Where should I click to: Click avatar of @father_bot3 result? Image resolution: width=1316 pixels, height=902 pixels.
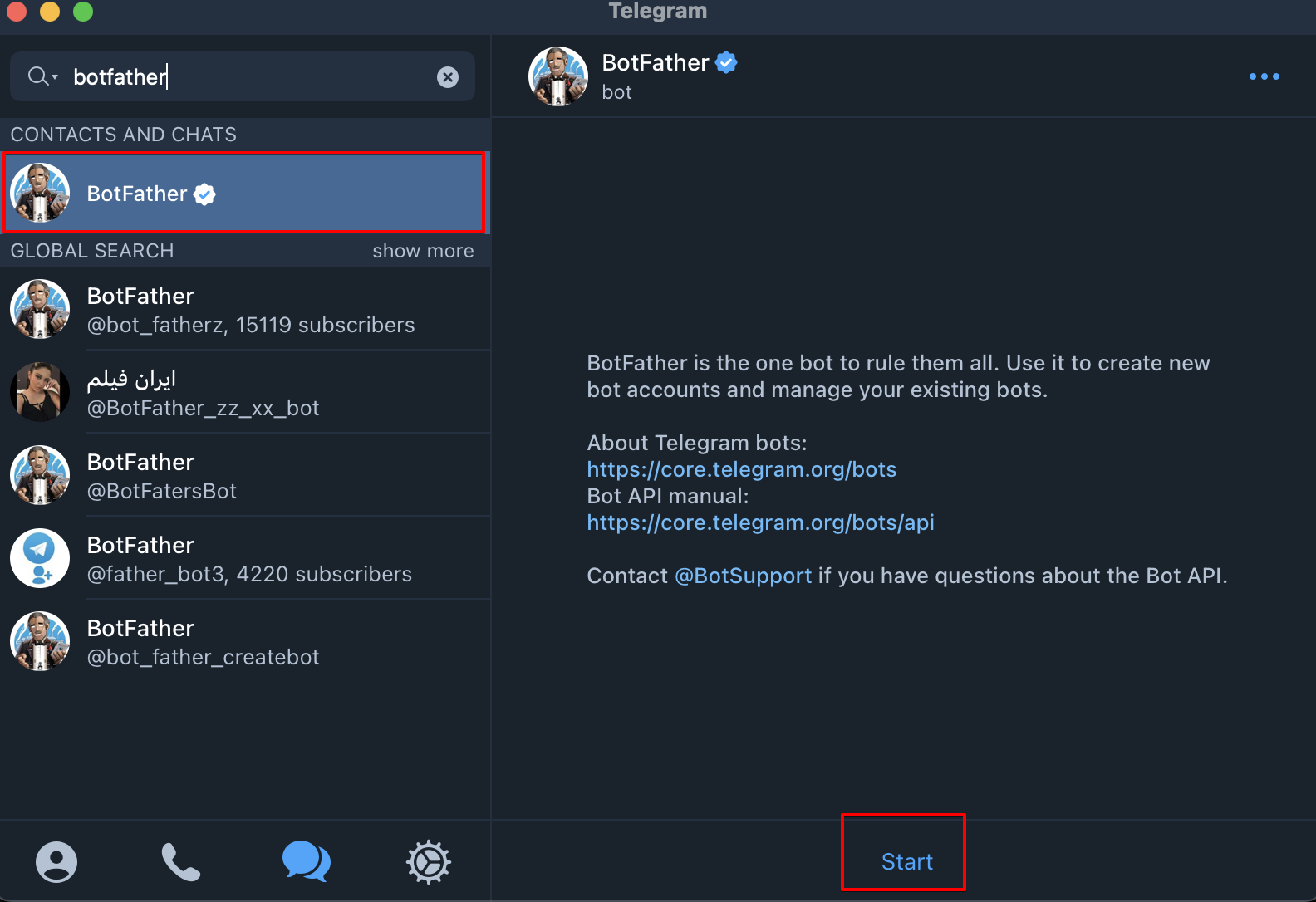40,558
